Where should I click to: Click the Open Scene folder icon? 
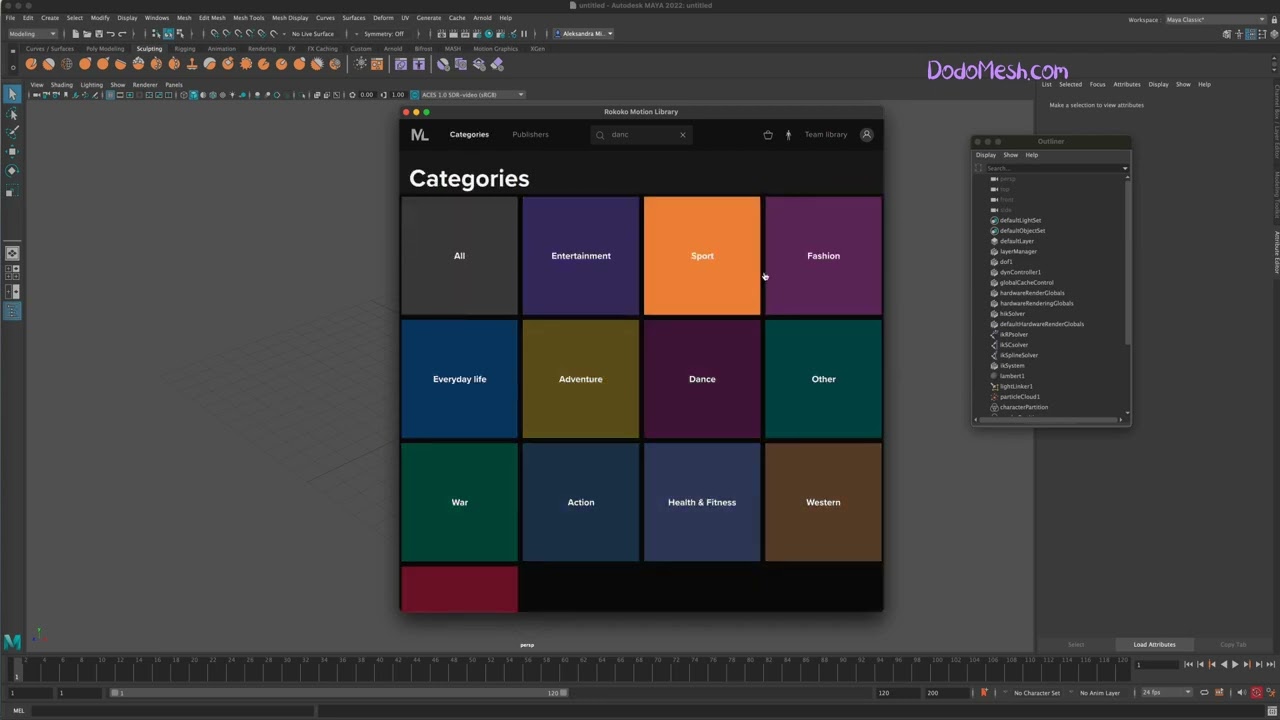[x=87, y=33]
